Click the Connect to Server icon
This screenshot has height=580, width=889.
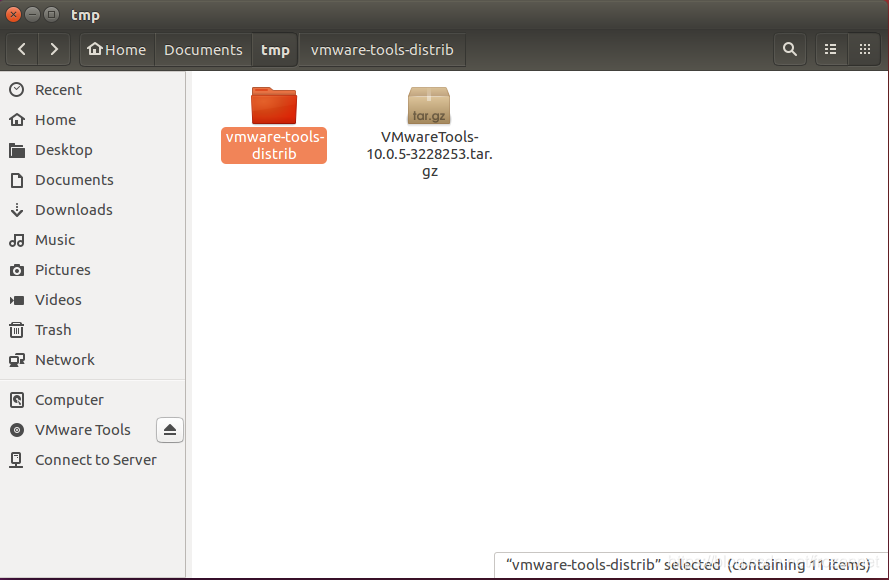click(x=16, y=460)
